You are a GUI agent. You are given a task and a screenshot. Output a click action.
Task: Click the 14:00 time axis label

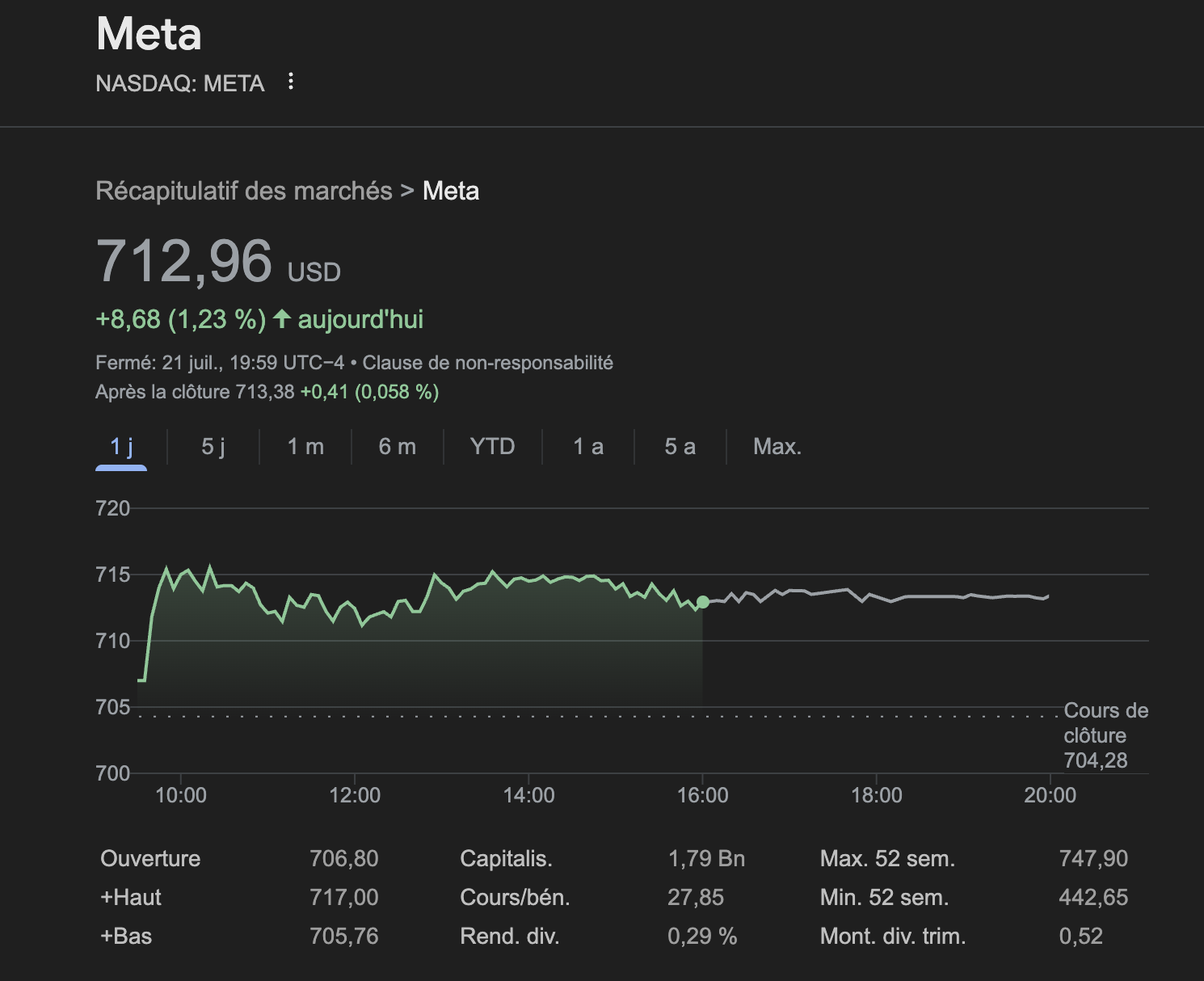tap(529, 795)
